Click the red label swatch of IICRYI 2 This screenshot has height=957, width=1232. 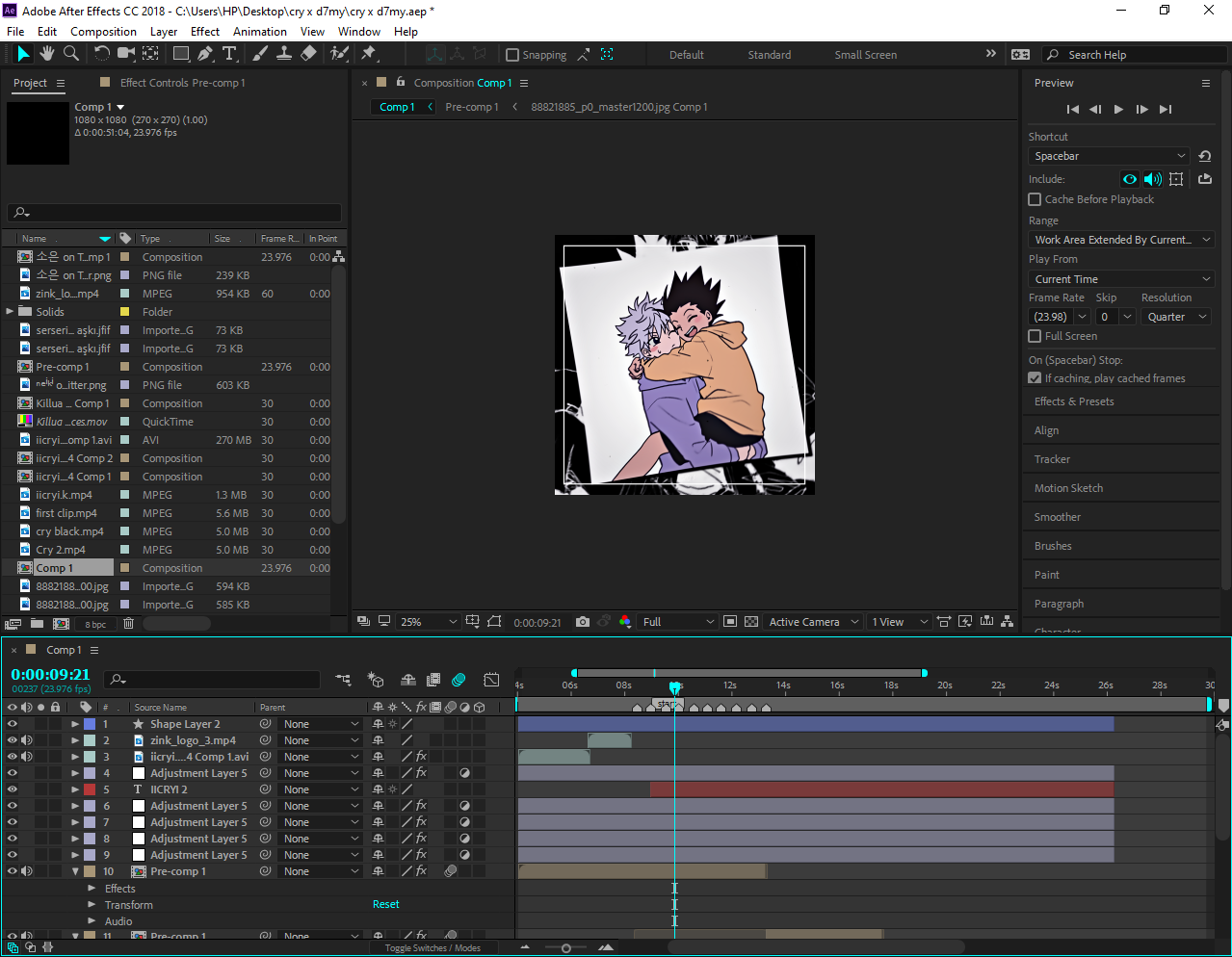pos(90,789)
